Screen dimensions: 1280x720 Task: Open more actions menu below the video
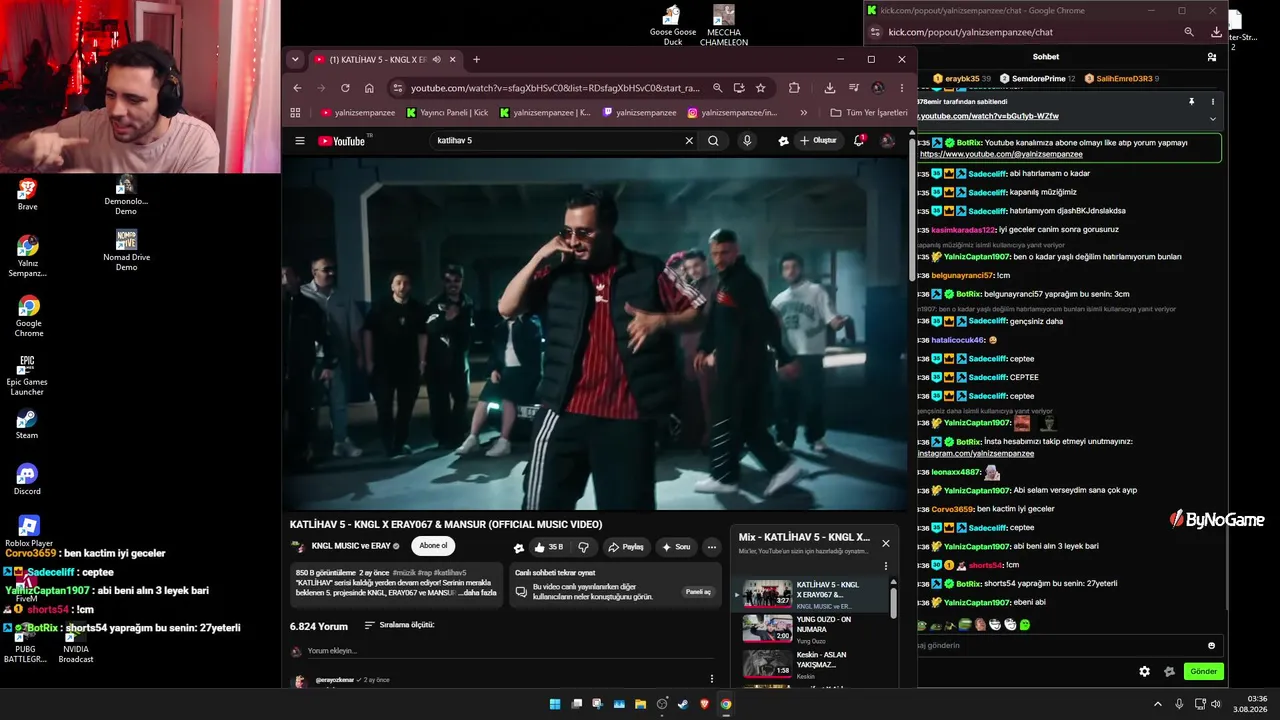point(711,547)
